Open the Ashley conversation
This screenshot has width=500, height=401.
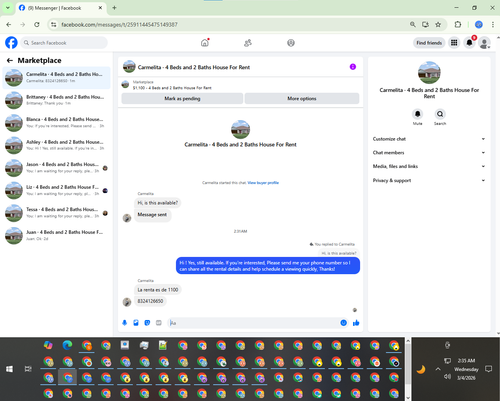[56, 145]
